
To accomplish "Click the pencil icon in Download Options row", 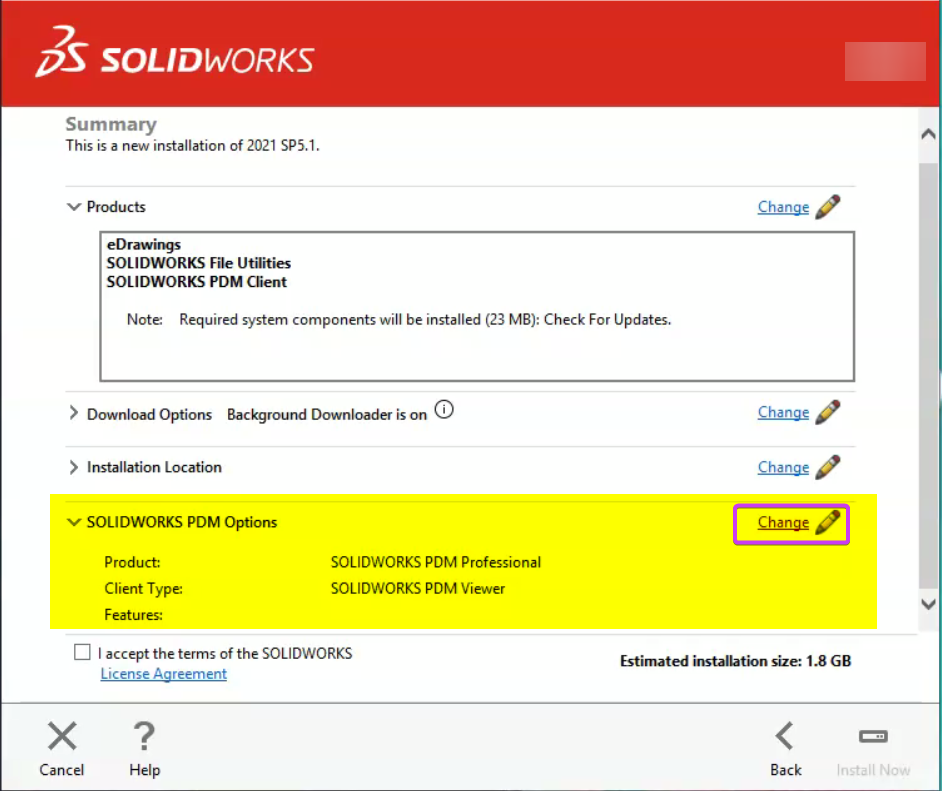I will click(828, 413).
